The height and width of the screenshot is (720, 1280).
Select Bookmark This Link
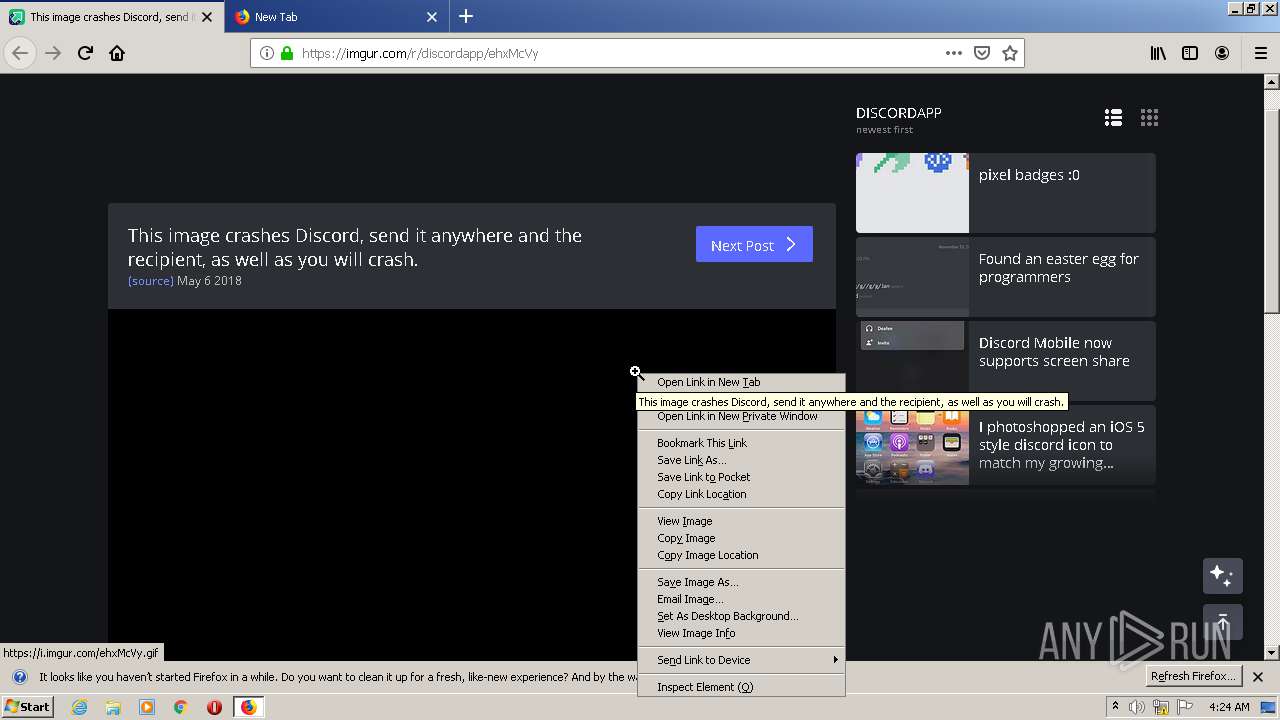(x=741, y=443)
